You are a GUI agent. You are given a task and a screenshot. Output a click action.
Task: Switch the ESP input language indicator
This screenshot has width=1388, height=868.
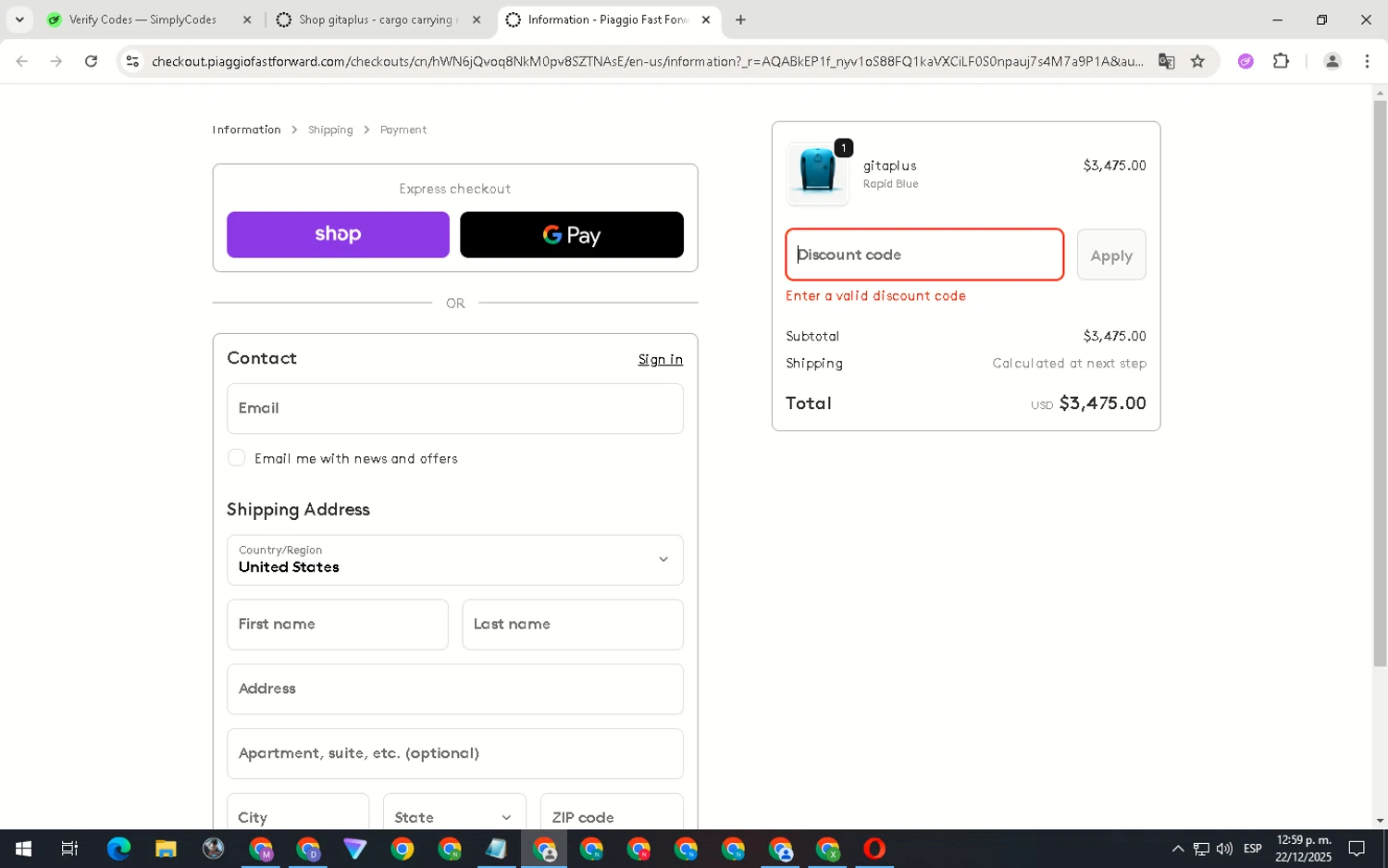pyautogui.click(x=1253, y=849)
